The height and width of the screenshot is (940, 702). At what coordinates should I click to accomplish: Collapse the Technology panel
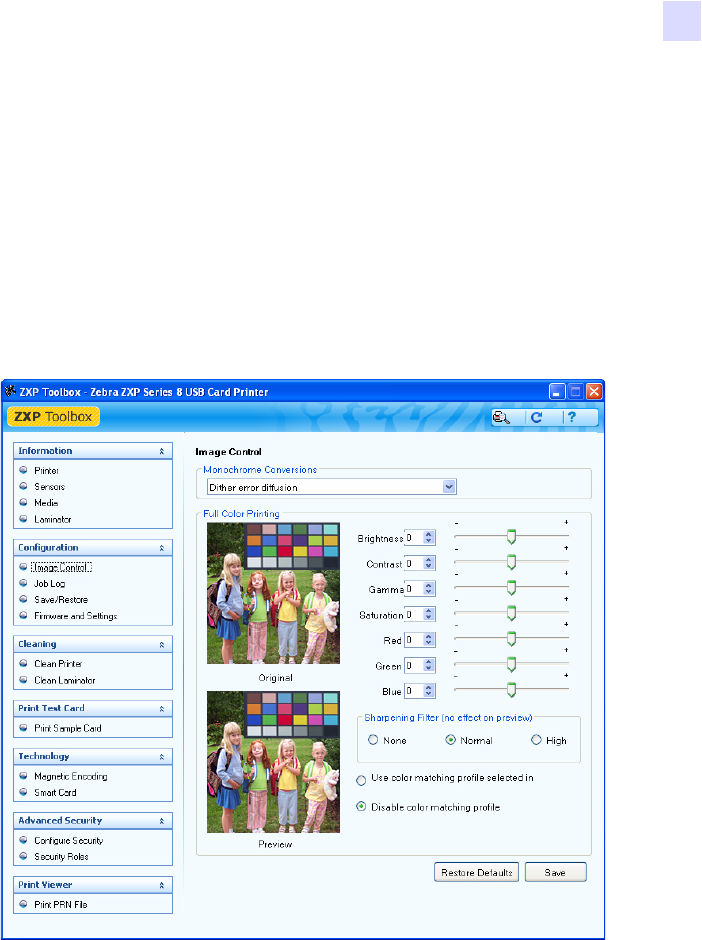tap(161, 757)
